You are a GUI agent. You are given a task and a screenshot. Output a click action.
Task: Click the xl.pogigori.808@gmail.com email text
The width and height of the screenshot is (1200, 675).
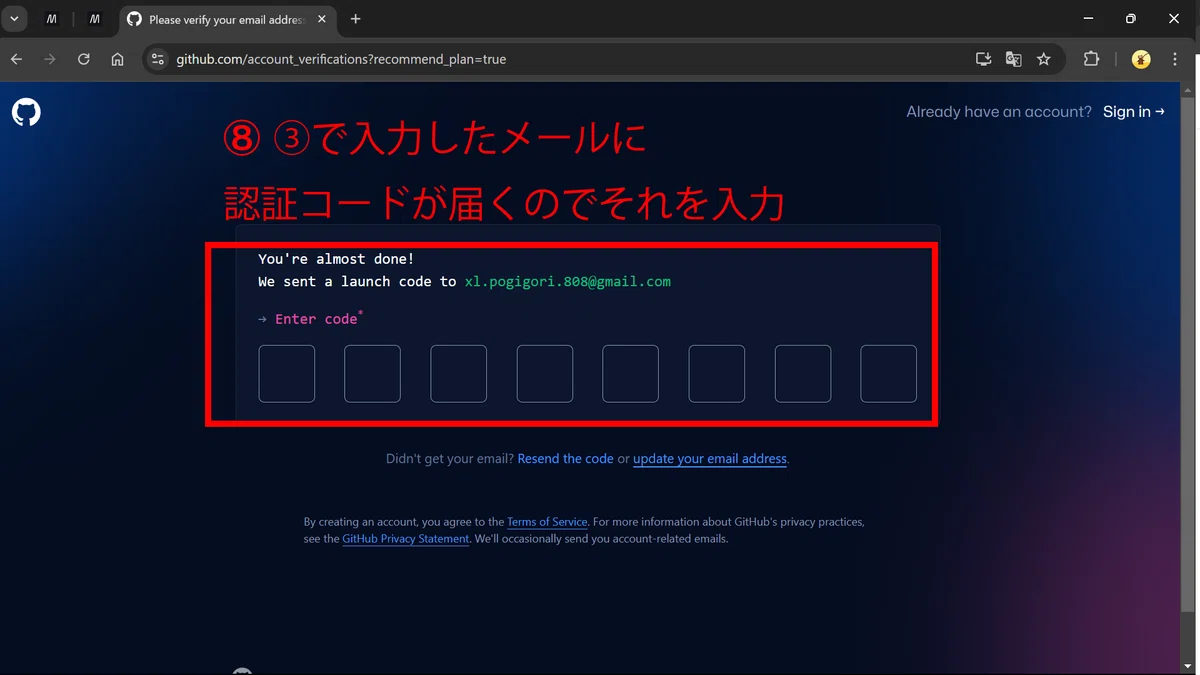[568, 282]
